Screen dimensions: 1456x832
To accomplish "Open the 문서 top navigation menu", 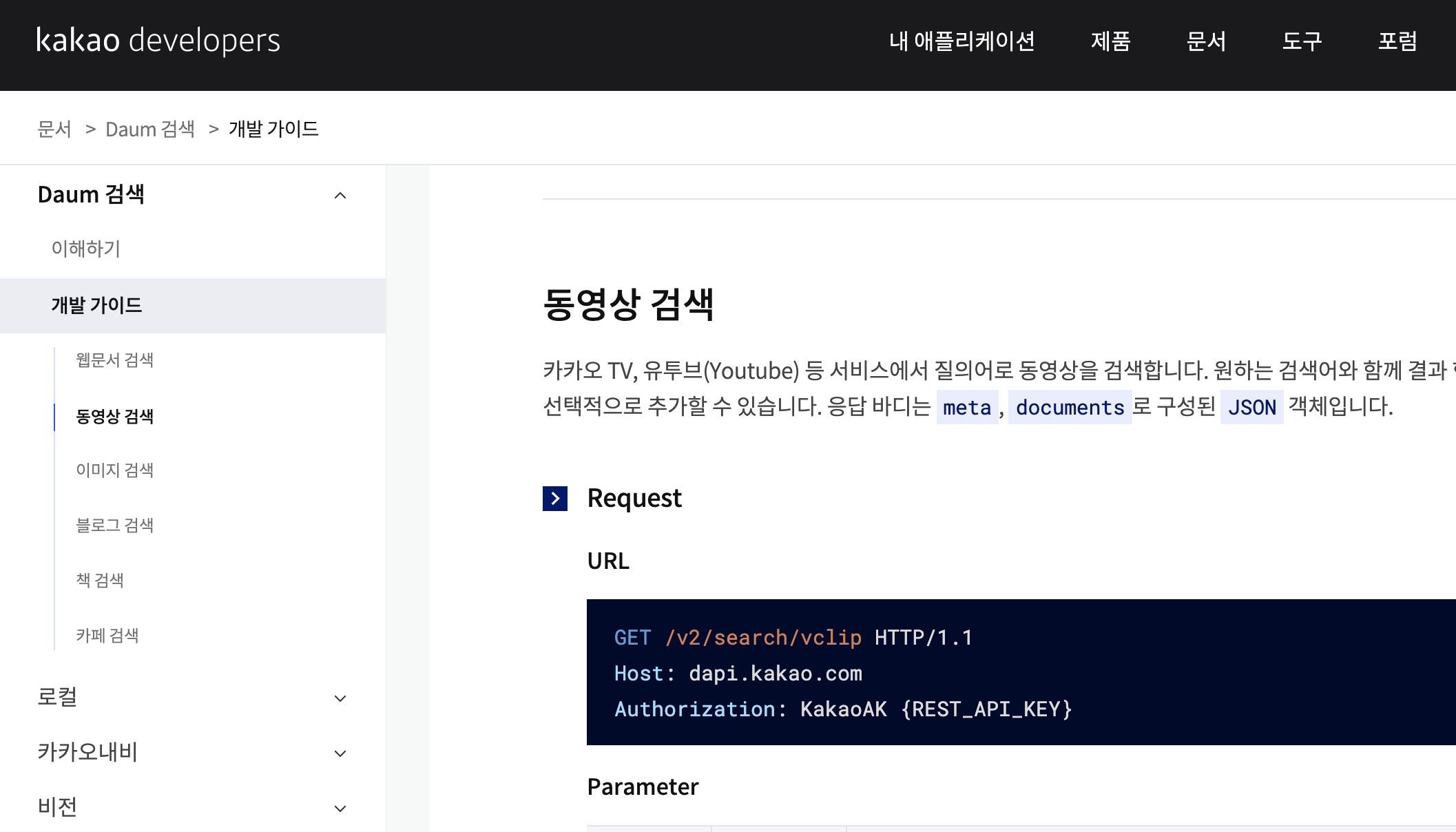I will tap(1206, 41).
